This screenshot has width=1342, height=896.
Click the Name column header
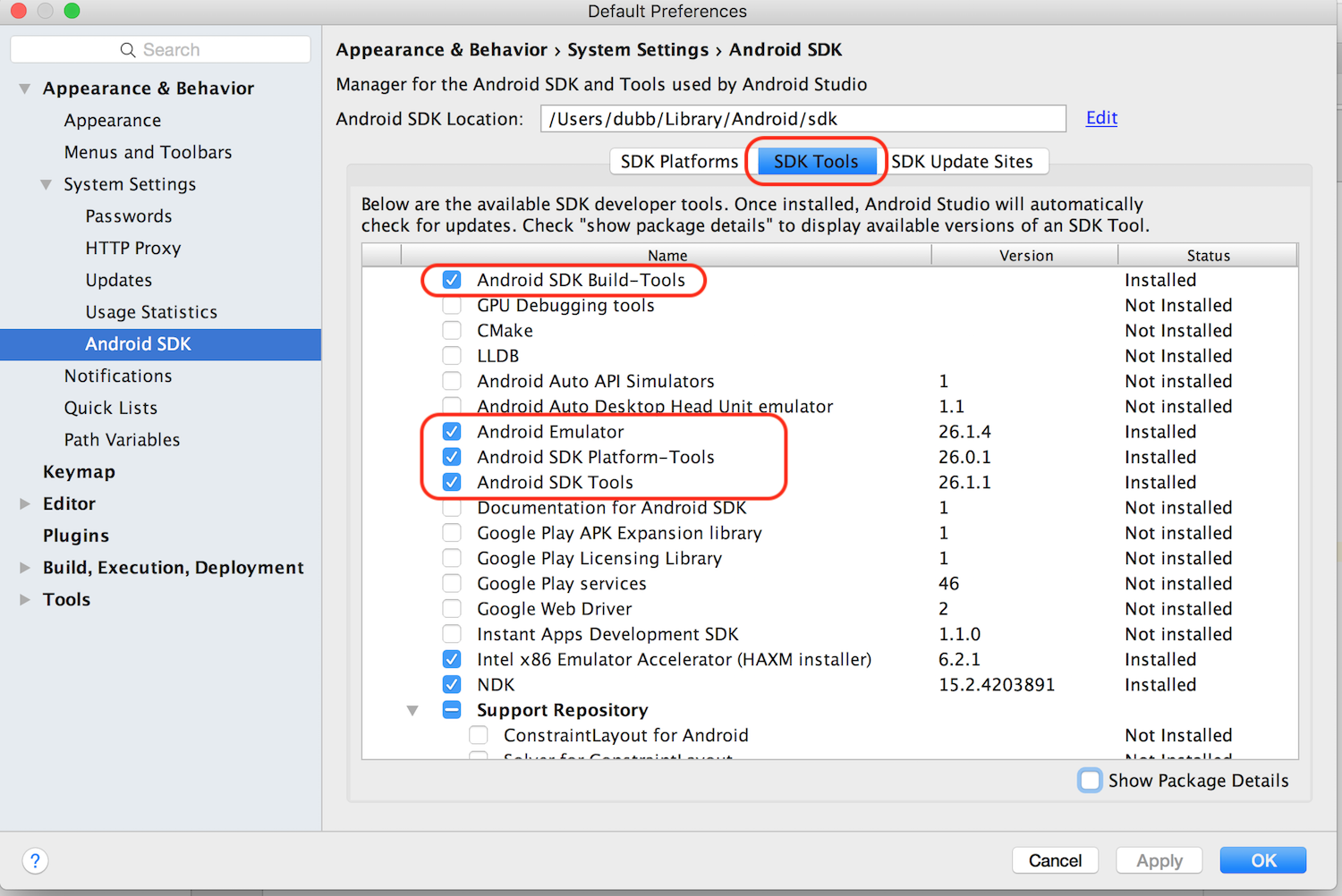click(x=667, y=255)
